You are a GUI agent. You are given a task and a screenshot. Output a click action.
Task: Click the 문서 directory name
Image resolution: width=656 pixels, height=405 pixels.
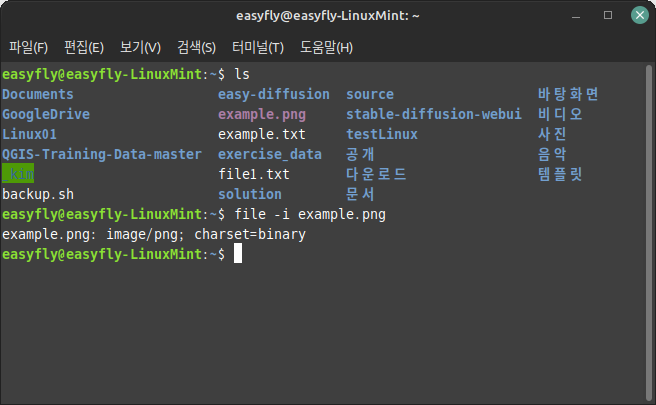click(360, 194)
